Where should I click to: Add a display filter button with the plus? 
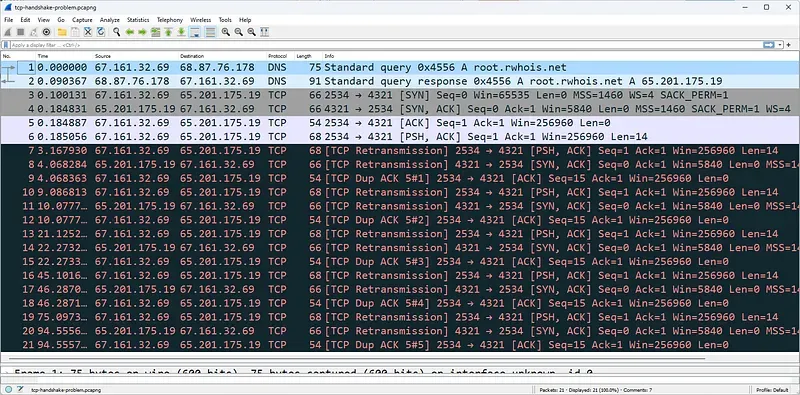(x=789, y=45)
